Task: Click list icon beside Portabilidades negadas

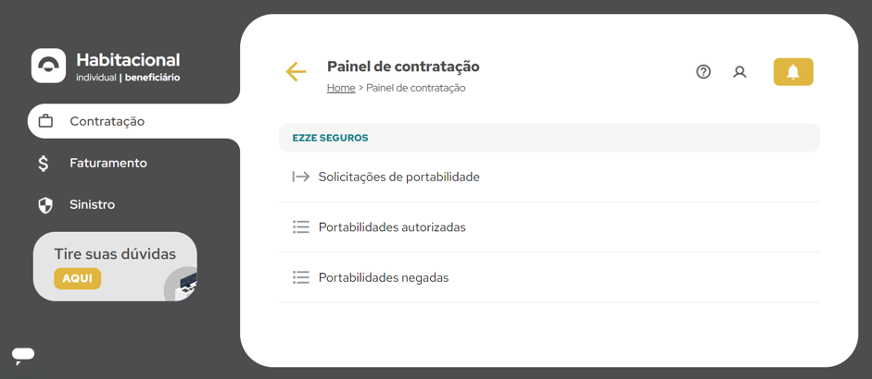Action: [301, 277]
